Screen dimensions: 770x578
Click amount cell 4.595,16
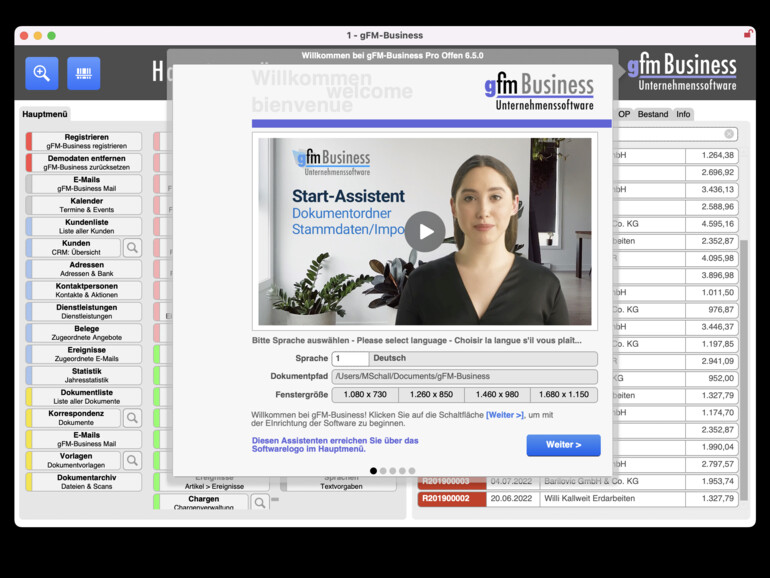tap(712, 224)
